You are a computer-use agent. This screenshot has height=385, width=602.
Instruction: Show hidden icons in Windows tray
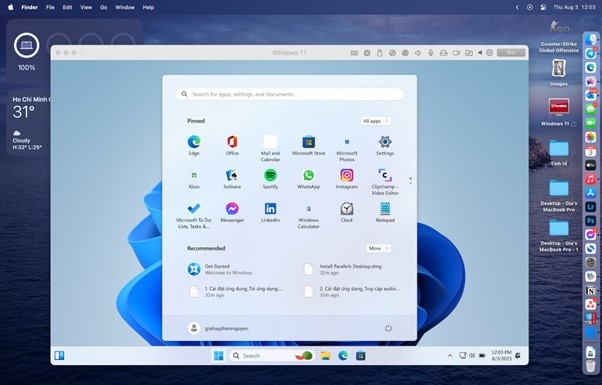point(450,356)
